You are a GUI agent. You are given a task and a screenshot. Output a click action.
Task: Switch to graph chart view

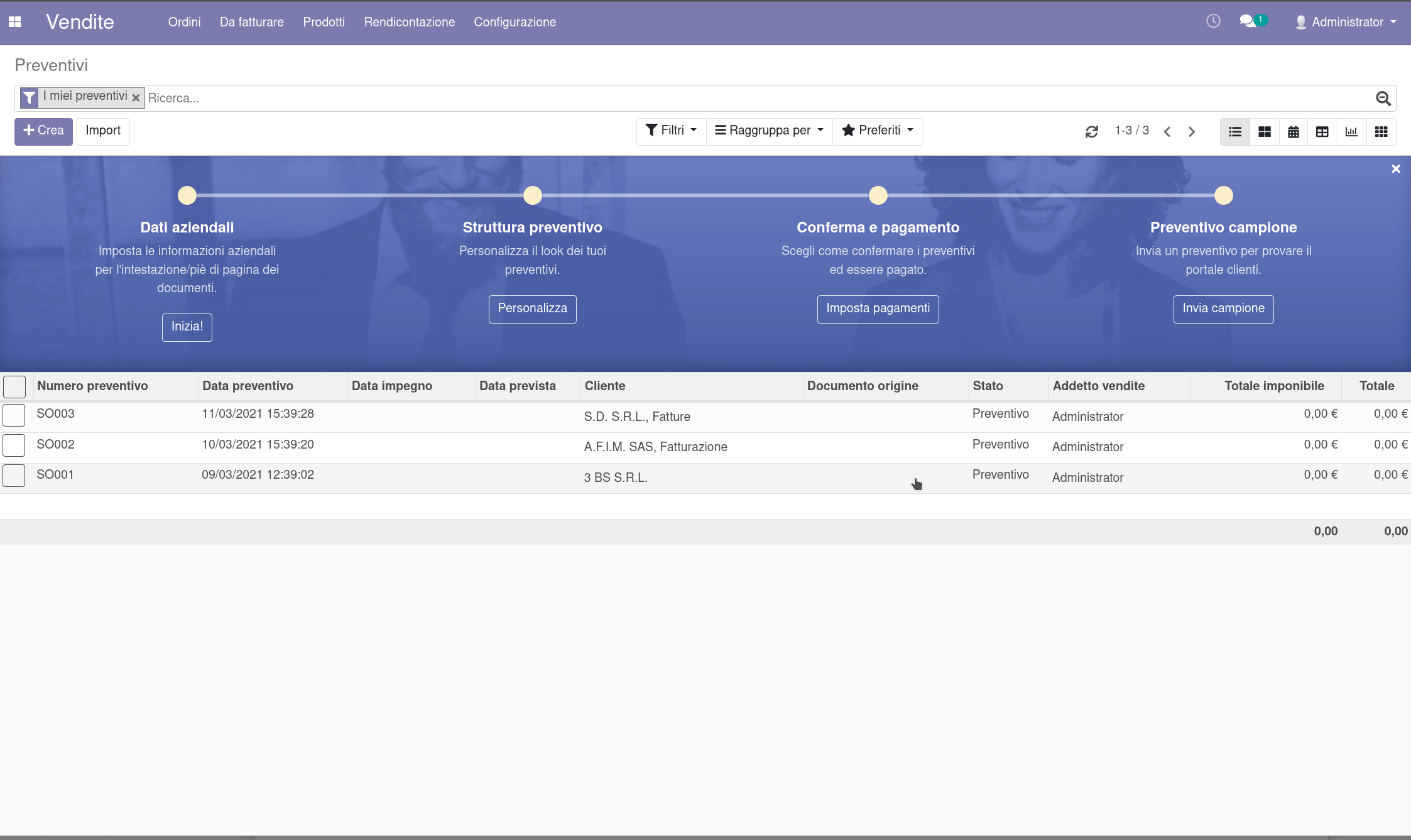click(1351, 131)
